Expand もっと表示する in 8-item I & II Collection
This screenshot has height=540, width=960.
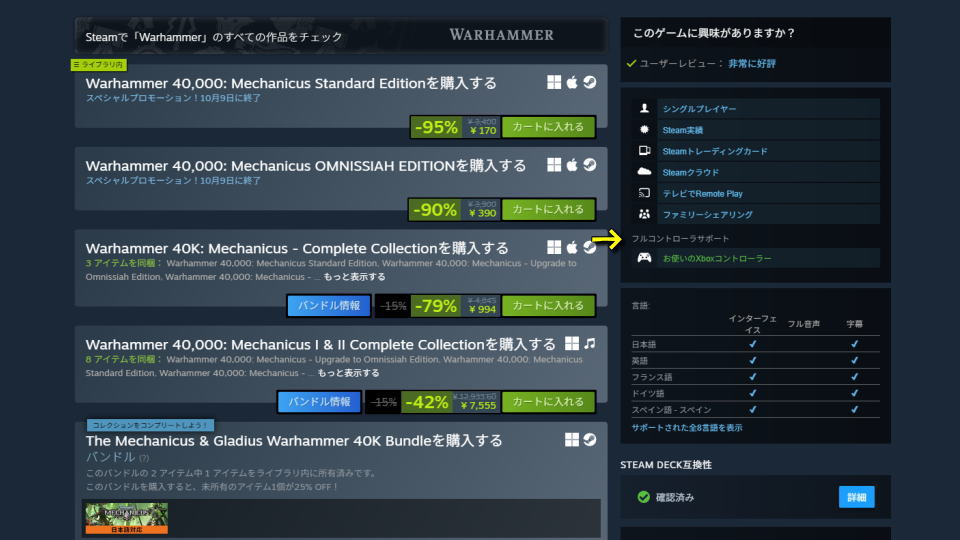(x=348, y=373)
